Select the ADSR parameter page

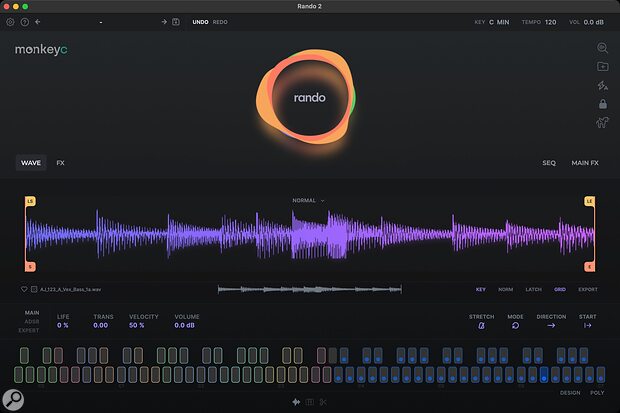[32, 322]
